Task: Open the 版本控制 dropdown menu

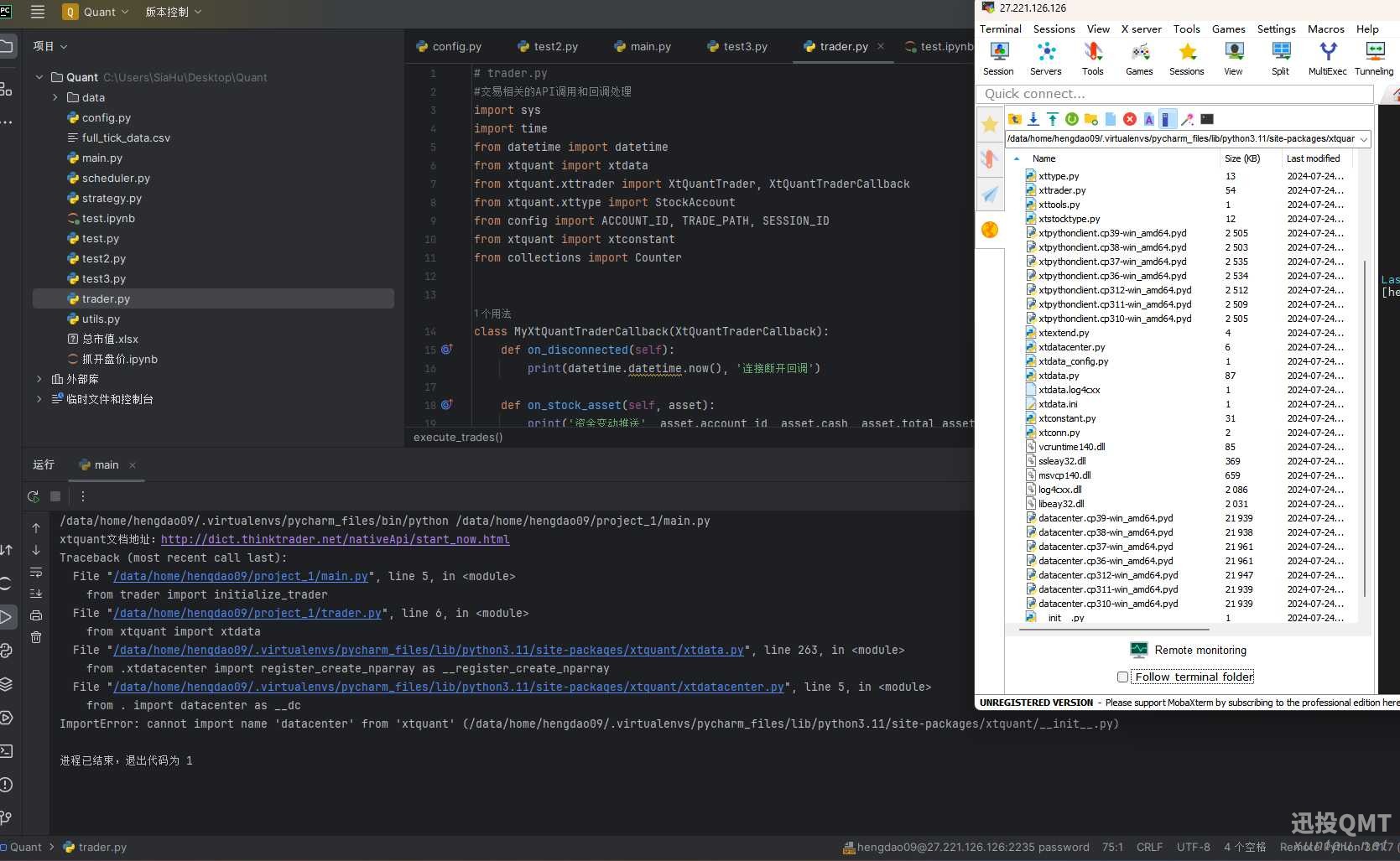Action: (x=173, y=12)
